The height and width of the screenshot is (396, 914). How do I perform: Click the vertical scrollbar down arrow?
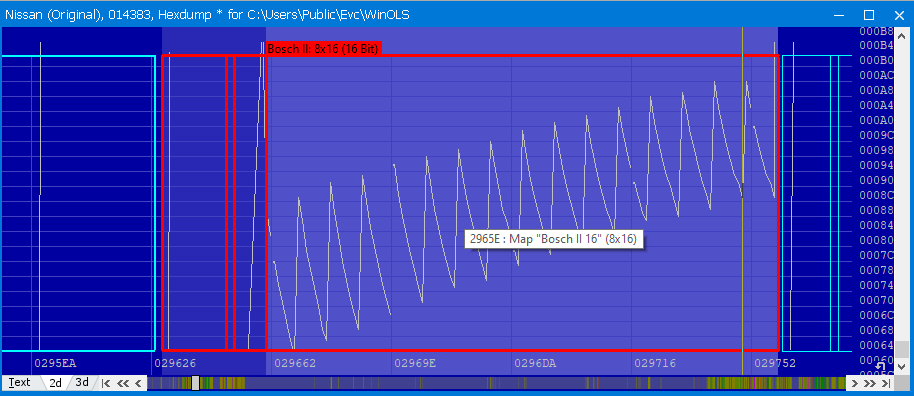click(x=902, y=367)
